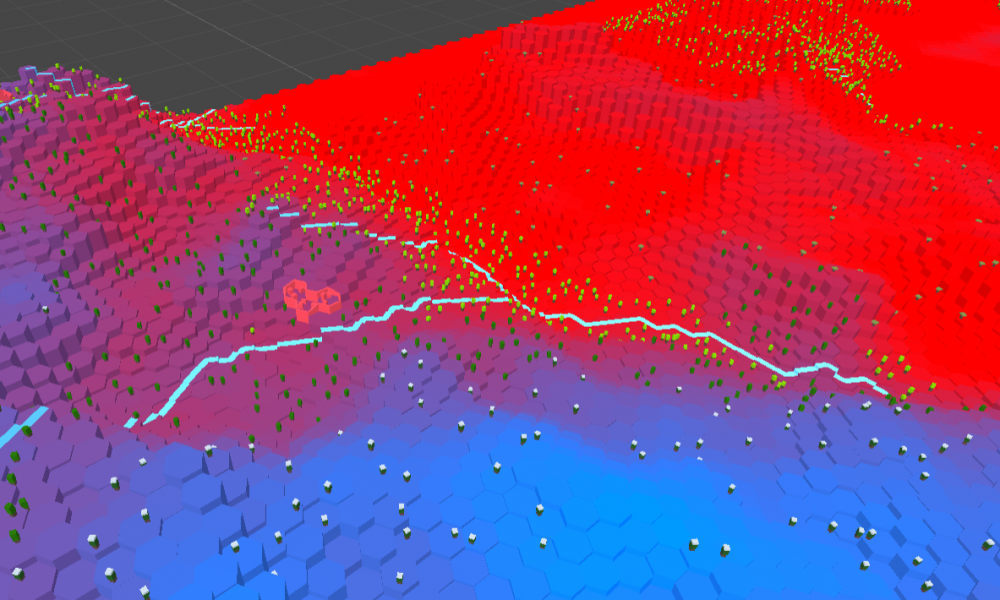Viewport: 1000px width, 600px height.
Task: Select a purple hex on the left hillside
Action: coord(60,330)
